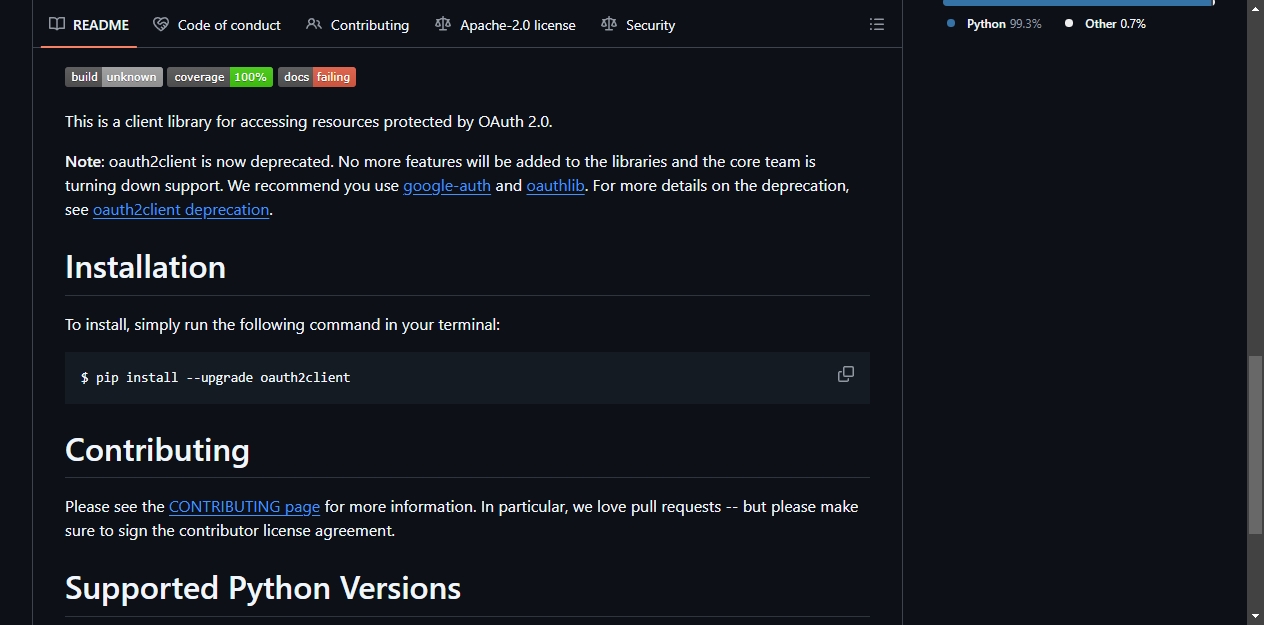Click the coverage 100% badge
The image size is (1264, 625).
220,77
